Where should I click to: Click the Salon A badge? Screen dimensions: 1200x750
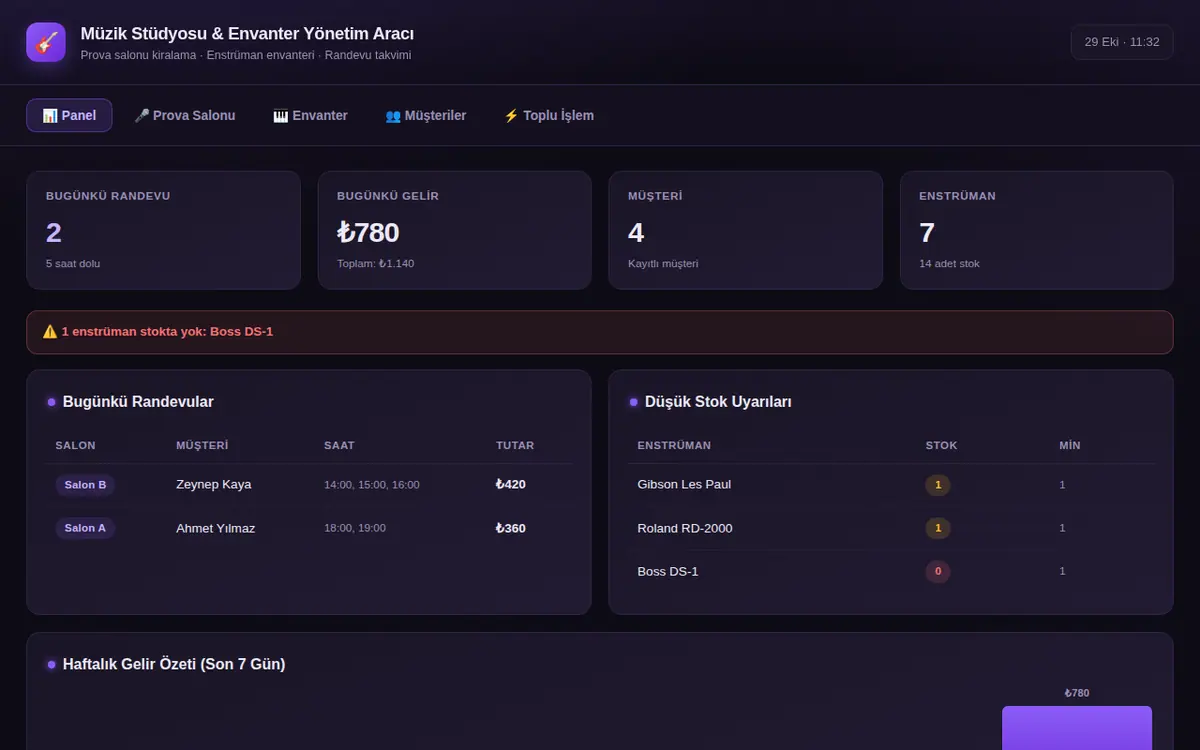85,528
